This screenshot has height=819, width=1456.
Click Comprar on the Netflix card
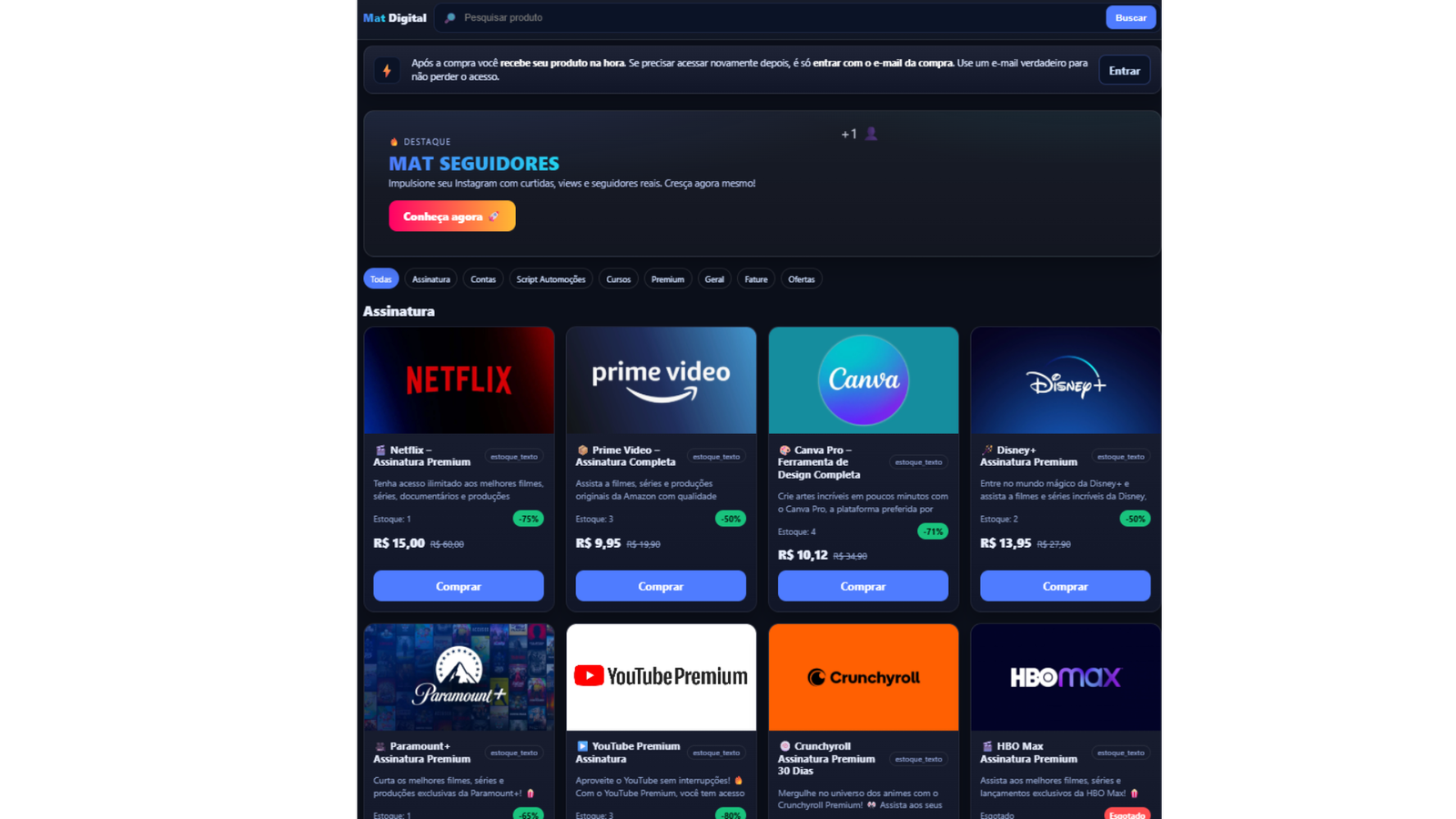[x=459, y=586]
